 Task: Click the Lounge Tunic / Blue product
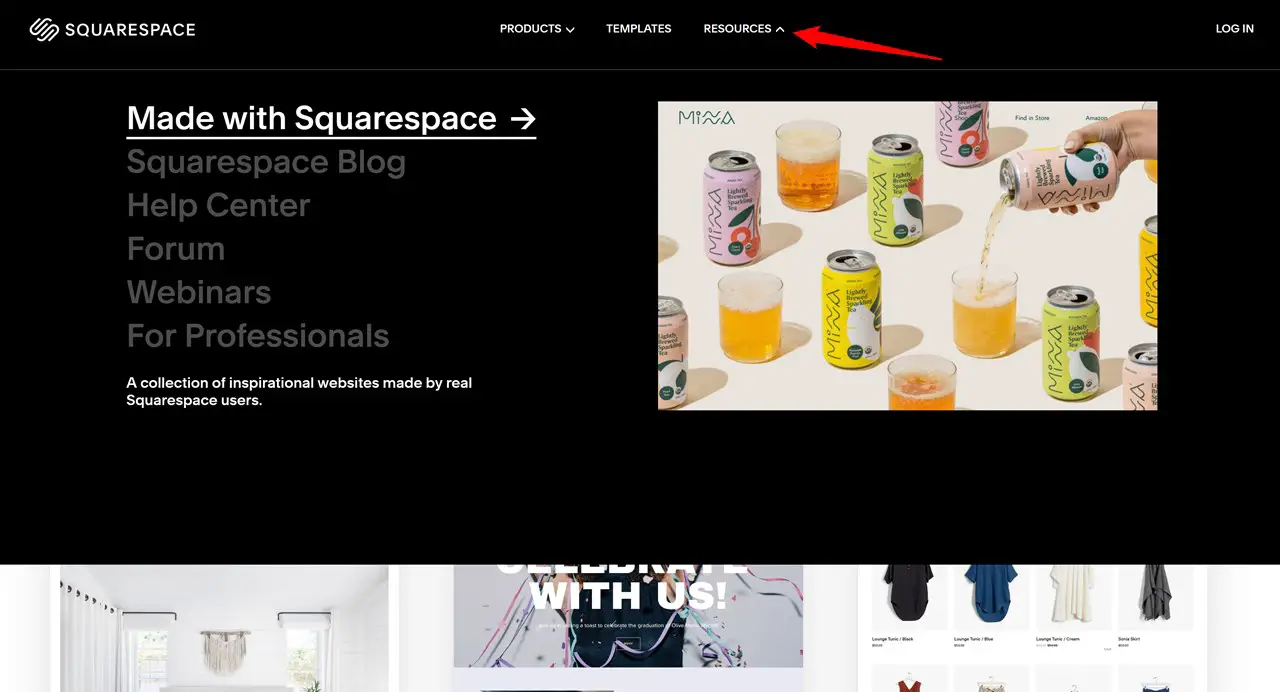pos(992,607)
